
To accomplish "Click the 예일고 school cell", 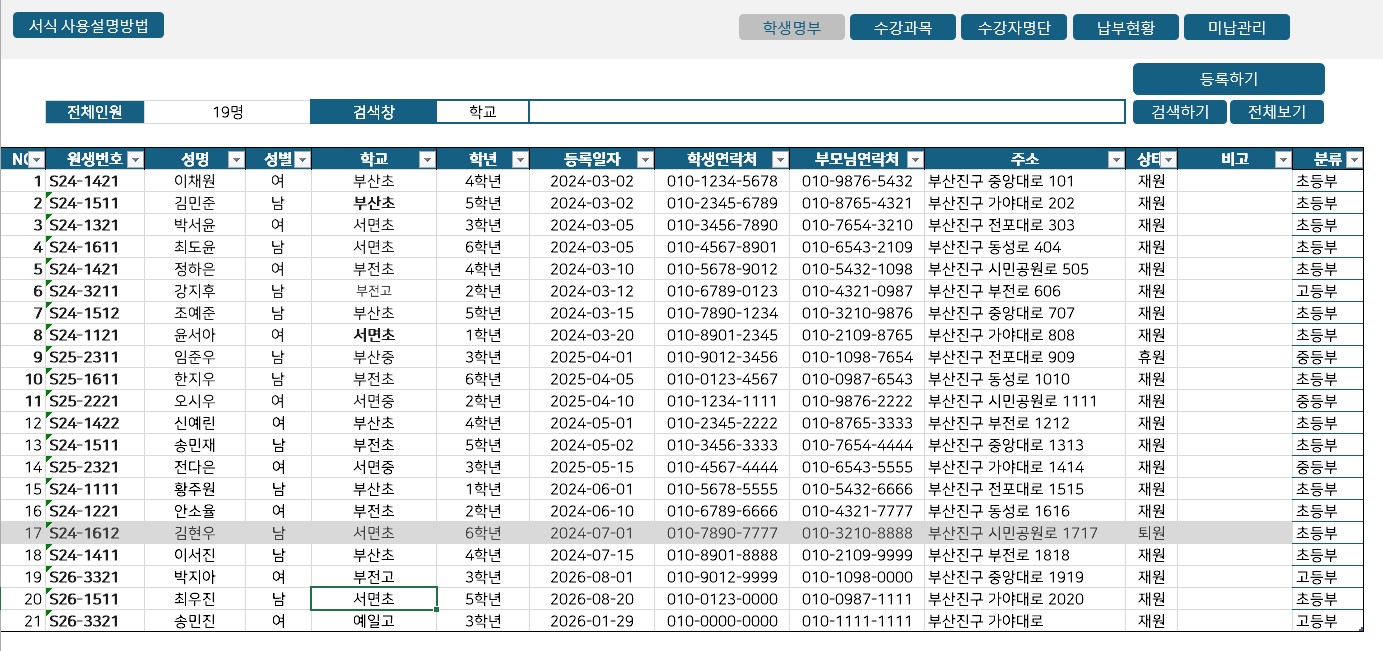I will click(373, 621).
